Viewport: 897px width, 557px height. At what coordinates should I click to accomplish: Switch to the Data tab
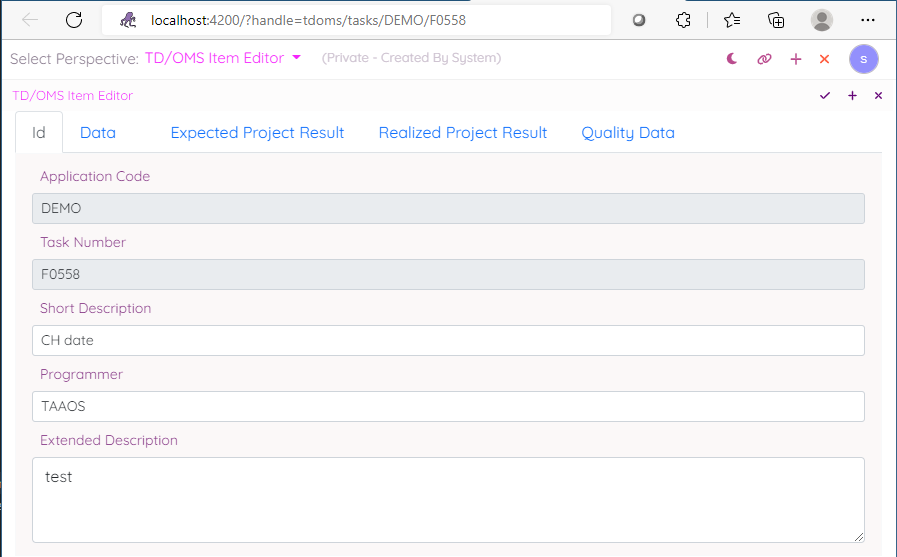coord(98,133)
